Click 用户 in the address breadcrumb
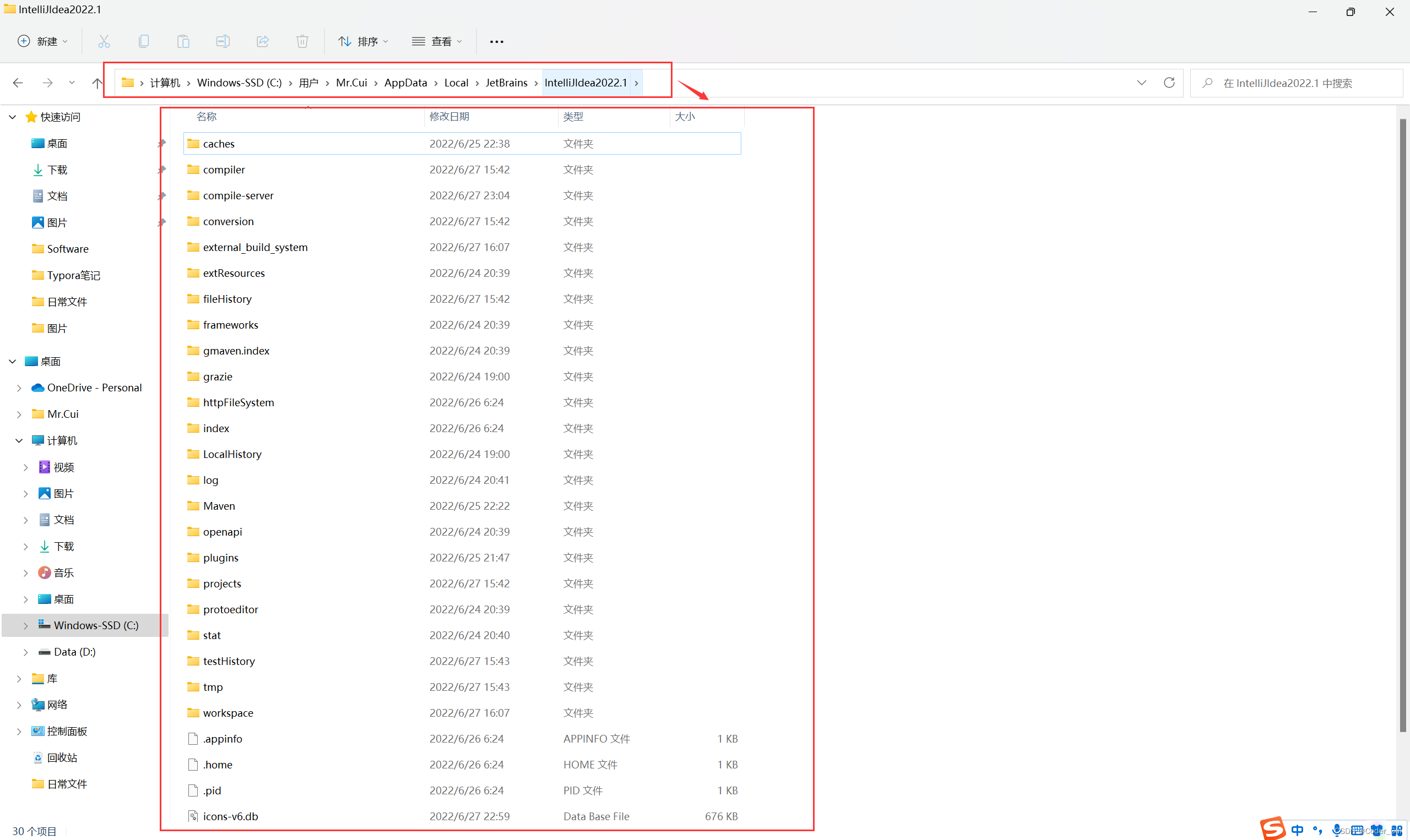Viewport: 1410px width, 840px height. pyautogui.click(x=308, y=83)
